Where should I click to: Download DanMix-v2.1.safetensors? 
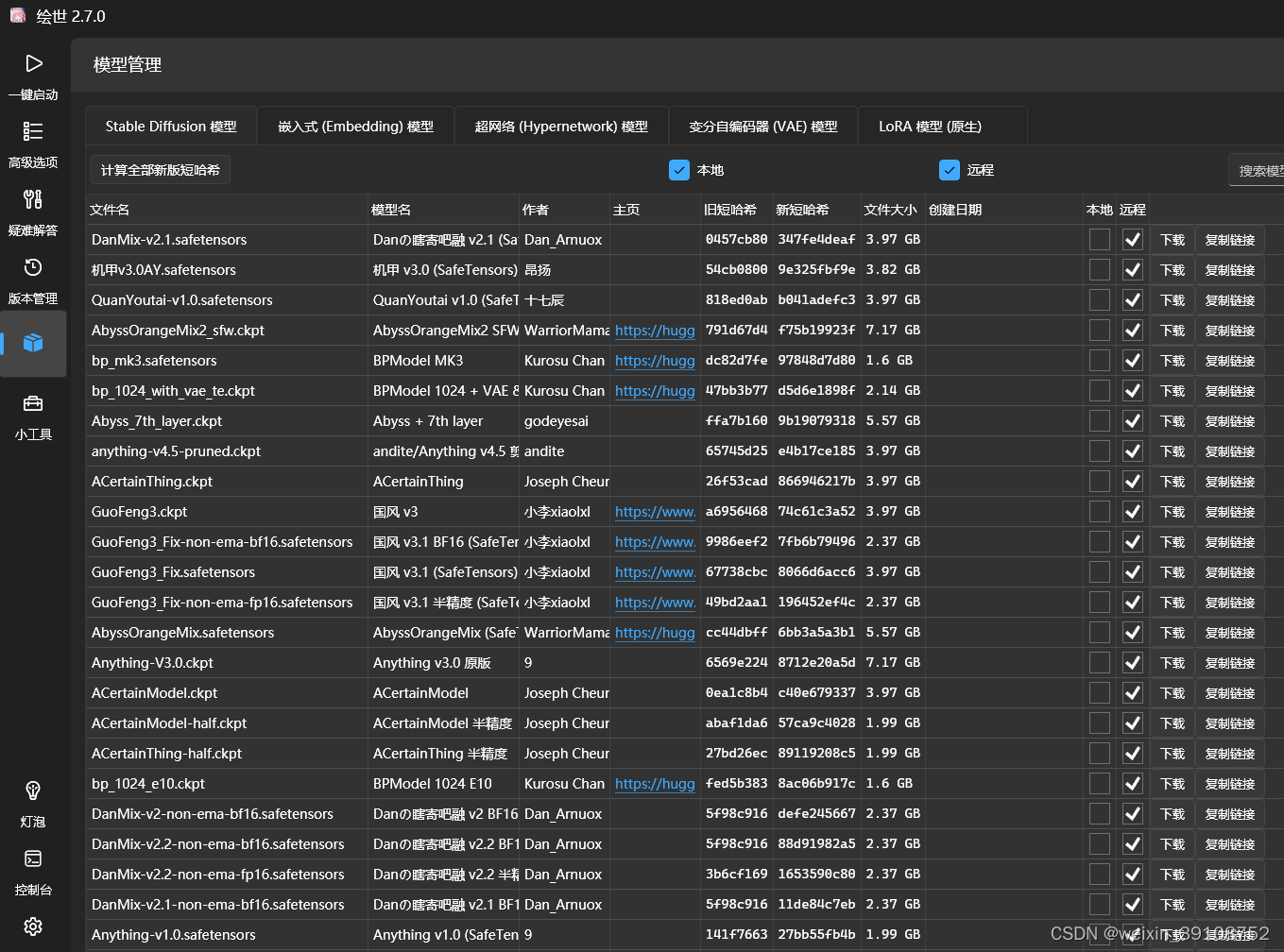(x=1173, y=240)
